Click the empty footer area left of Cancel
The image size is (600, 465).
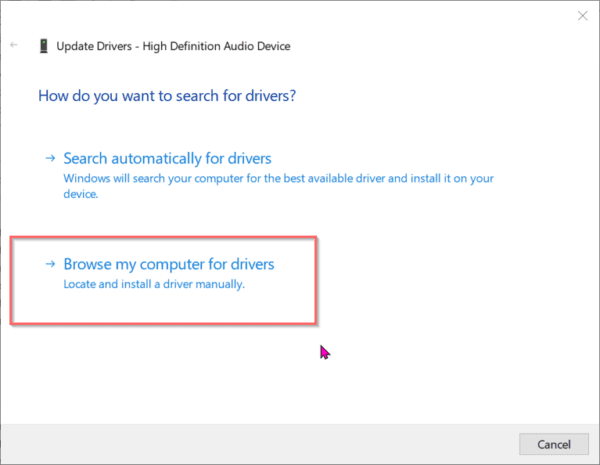[250, 444]
